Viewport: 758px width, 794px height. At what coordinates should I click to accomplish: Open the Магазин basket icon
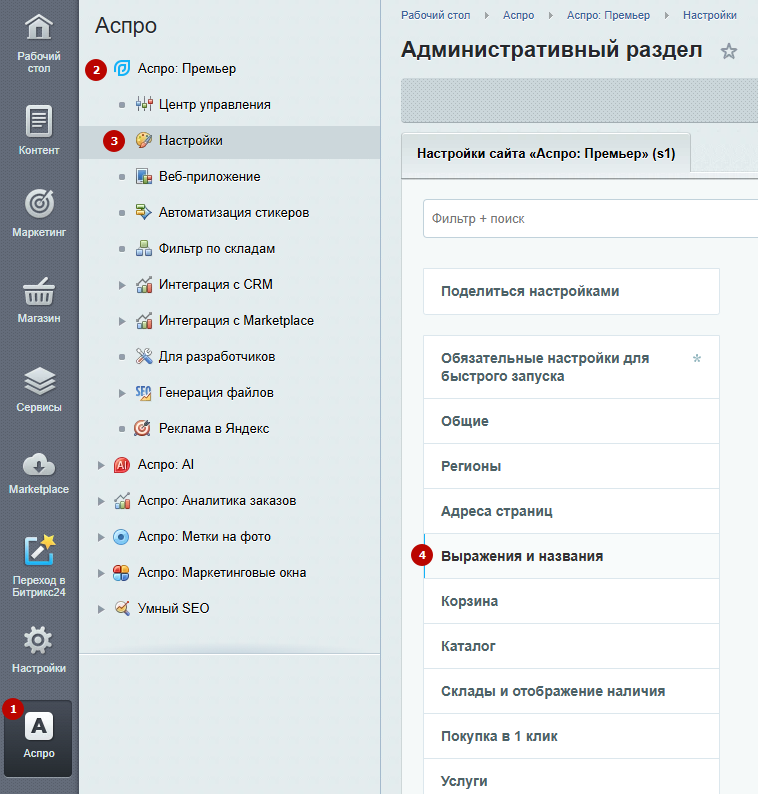(39, 291)
